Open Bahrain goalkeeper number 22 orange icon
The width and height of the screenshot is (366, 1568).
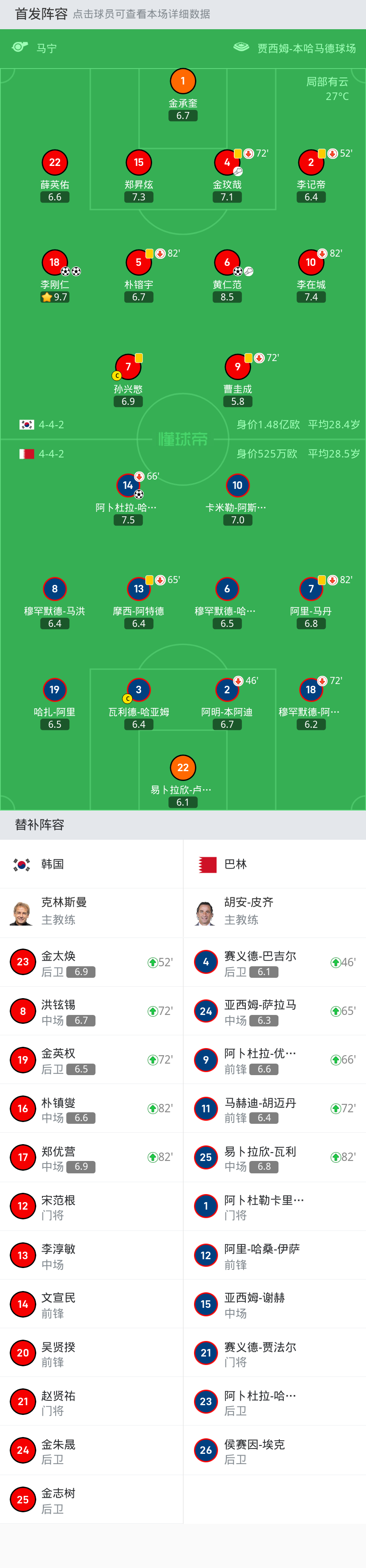click(183, 768)
